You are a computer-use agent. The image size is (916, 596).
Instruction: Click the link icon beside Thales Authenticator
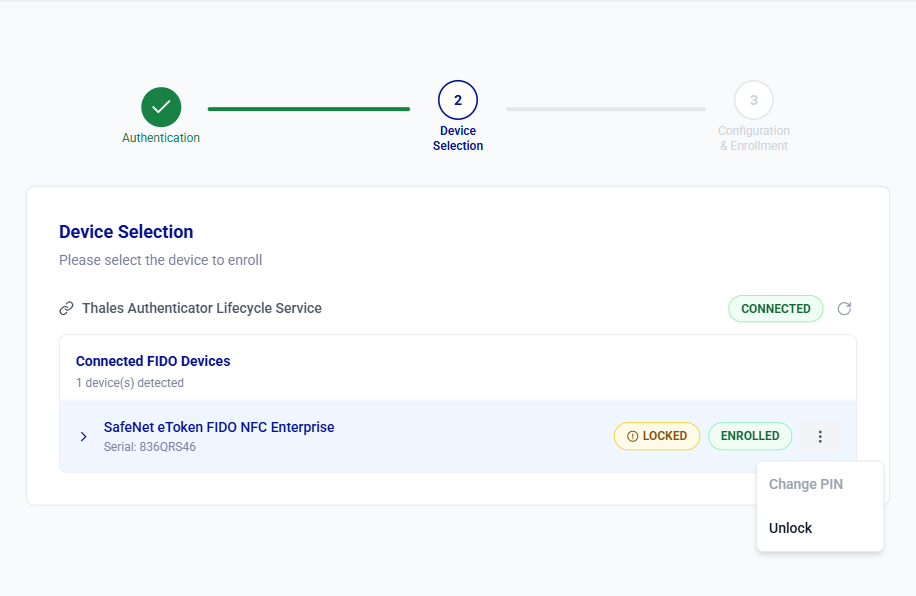coord(67,309)
